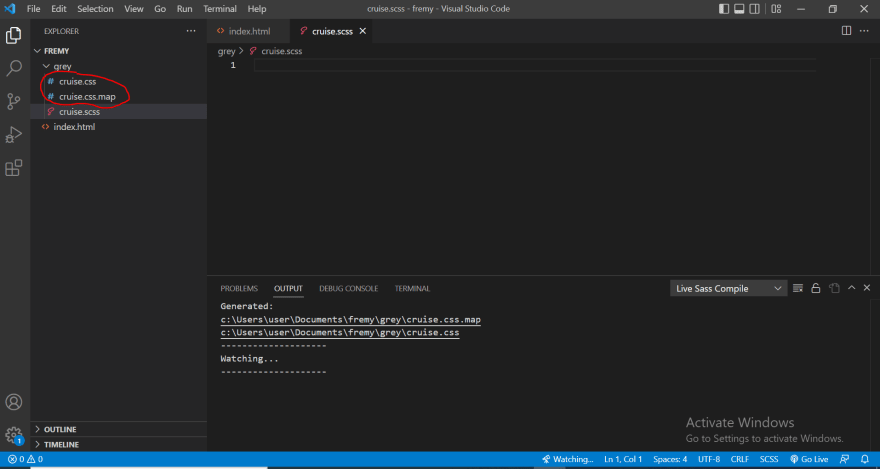Image resolution: width=880 pixels, height=469 pixels.
Task: Stop Sass watching via Watching... status
Action: [567, 459]
